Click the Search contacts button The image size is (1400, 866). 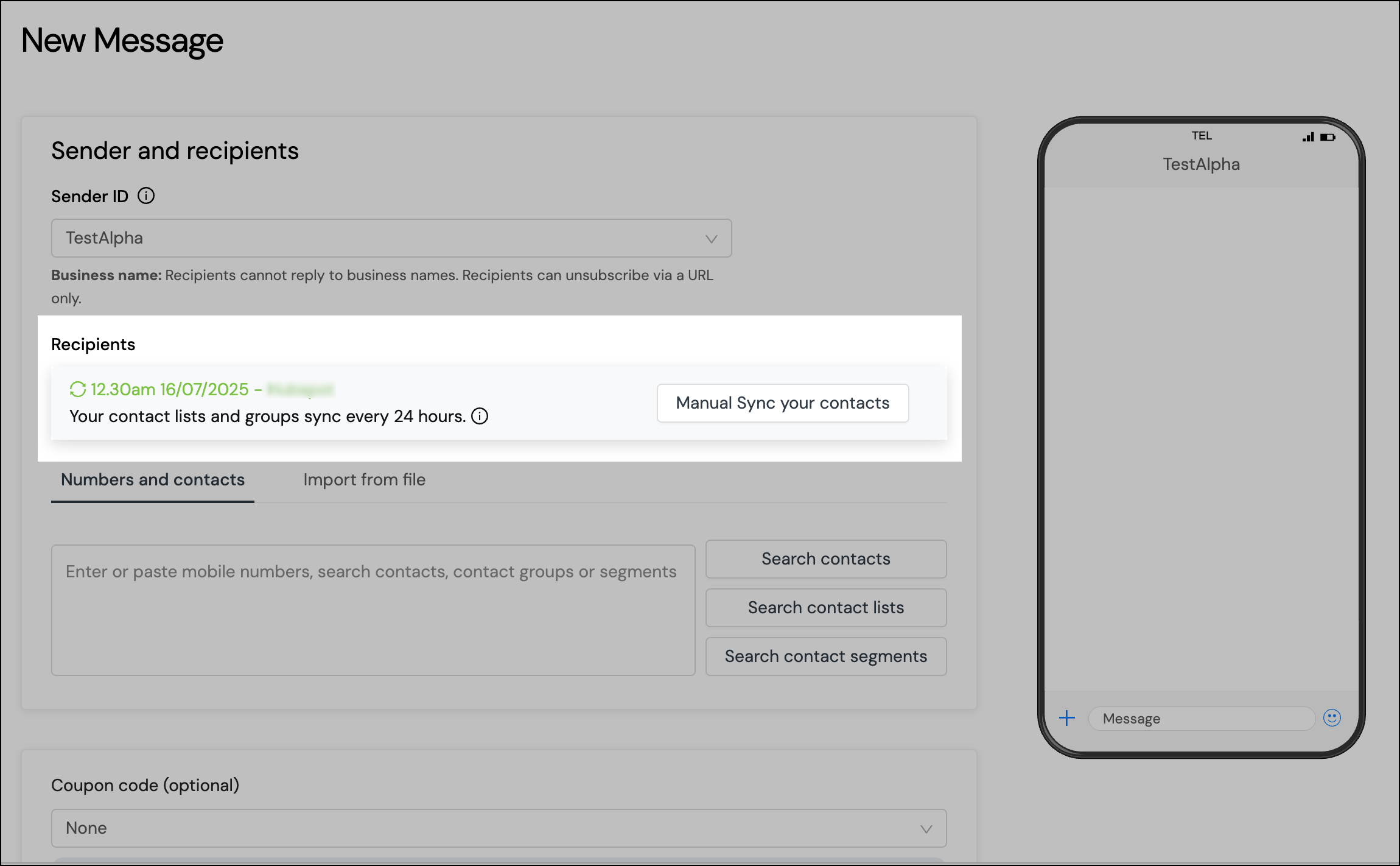pos(825,558)
